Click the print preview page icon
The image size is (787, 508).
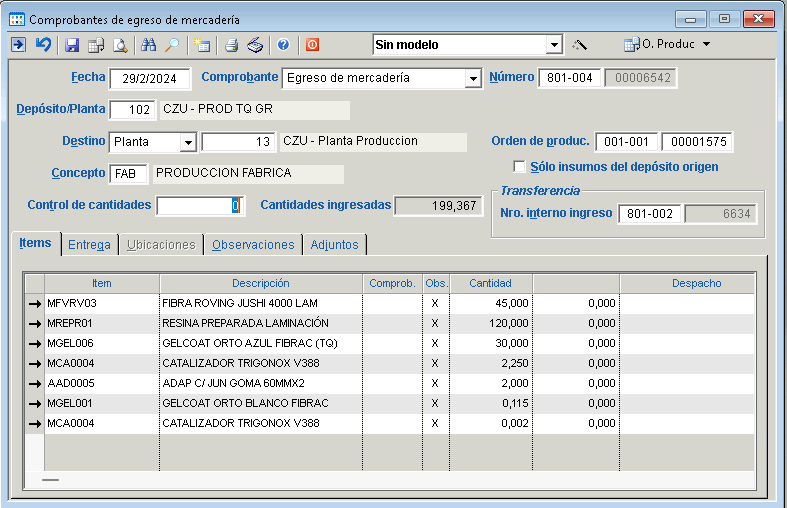coord(120,45)
